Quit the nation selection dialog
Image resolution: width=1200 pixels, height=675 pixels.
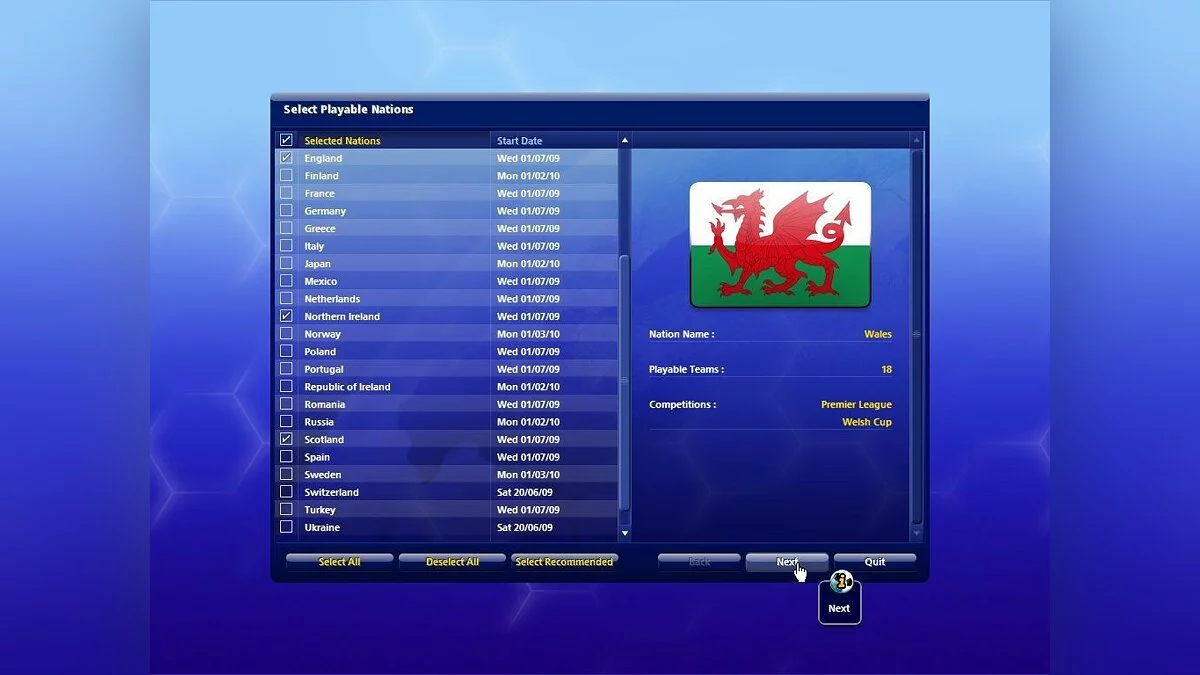(875, 562)
